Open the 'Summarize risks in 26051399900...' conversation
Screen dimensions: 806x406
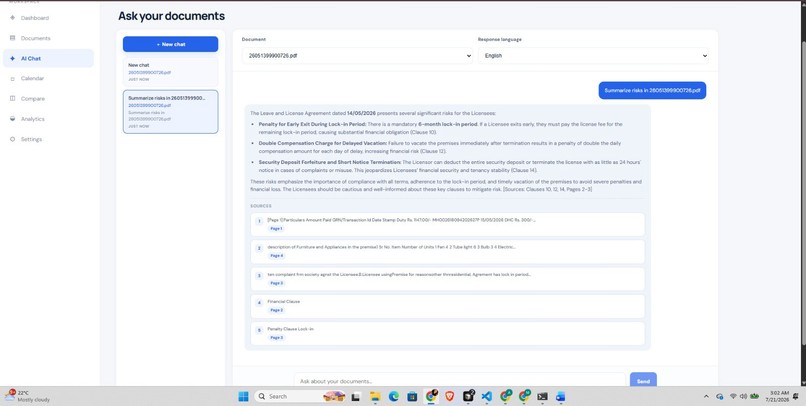click(170, 112)
